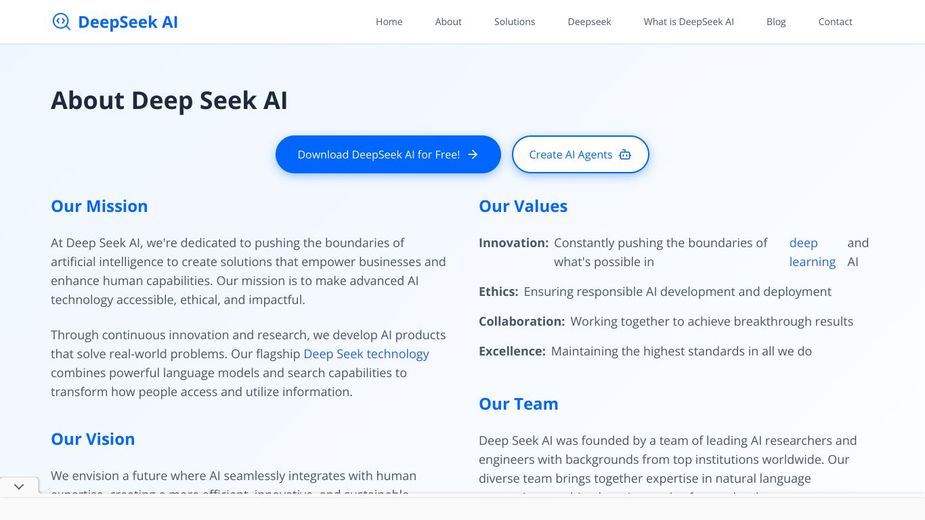The height and width of the screenshot is (520, 925).
Task: Open the Home menu item
Action: click(x=389, y=22)
